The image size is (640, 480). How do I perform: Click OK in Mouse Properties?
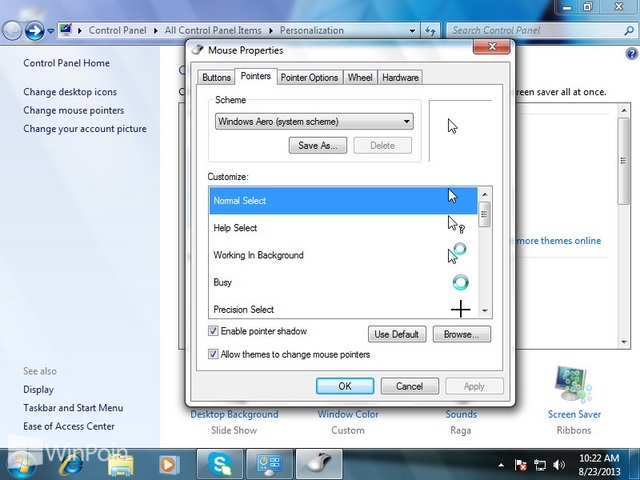(345, 386)
